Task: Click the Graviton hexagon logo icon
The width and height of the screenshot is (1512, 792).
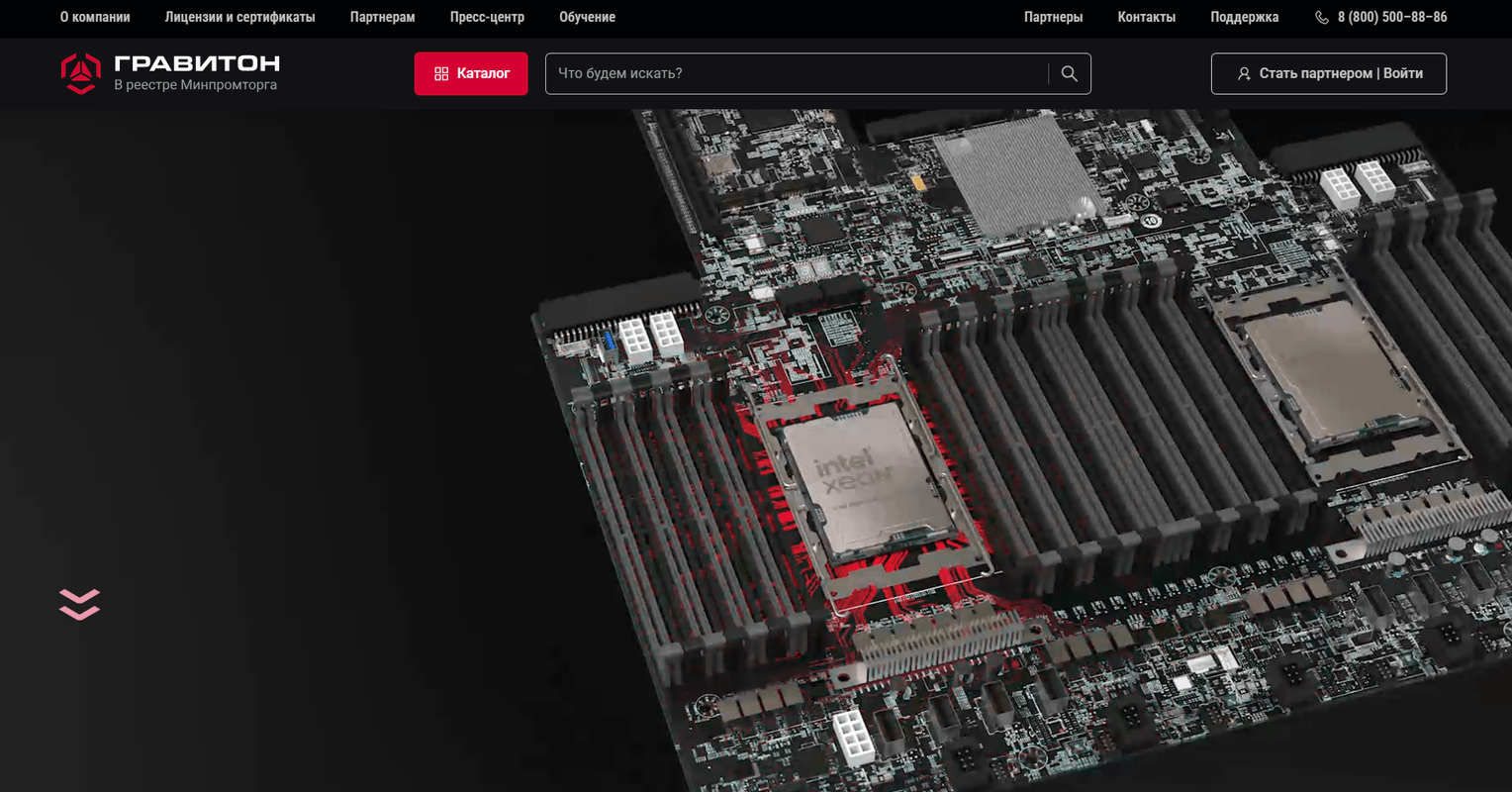Action: pyautogui.click(x=80, y=73)
